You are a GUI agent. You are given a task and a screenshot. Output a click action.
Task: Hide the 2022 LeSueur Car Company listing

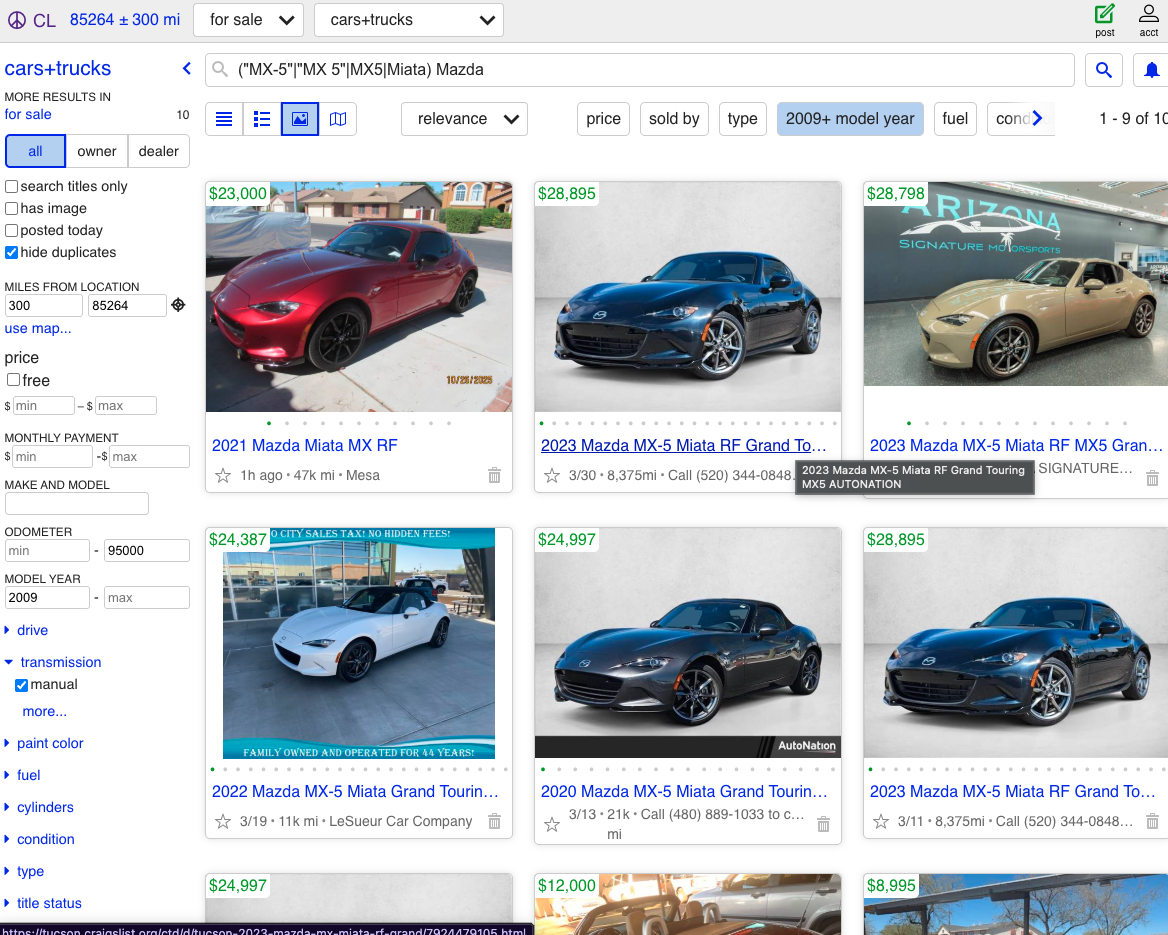click(495, 821)
